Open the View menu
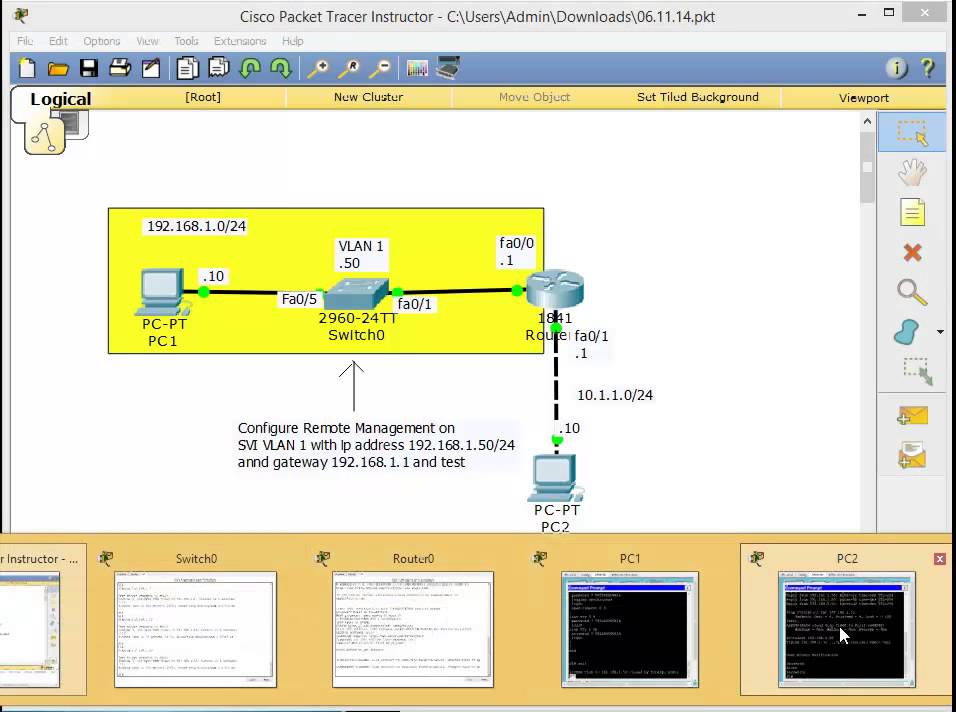 click(147, 41)
